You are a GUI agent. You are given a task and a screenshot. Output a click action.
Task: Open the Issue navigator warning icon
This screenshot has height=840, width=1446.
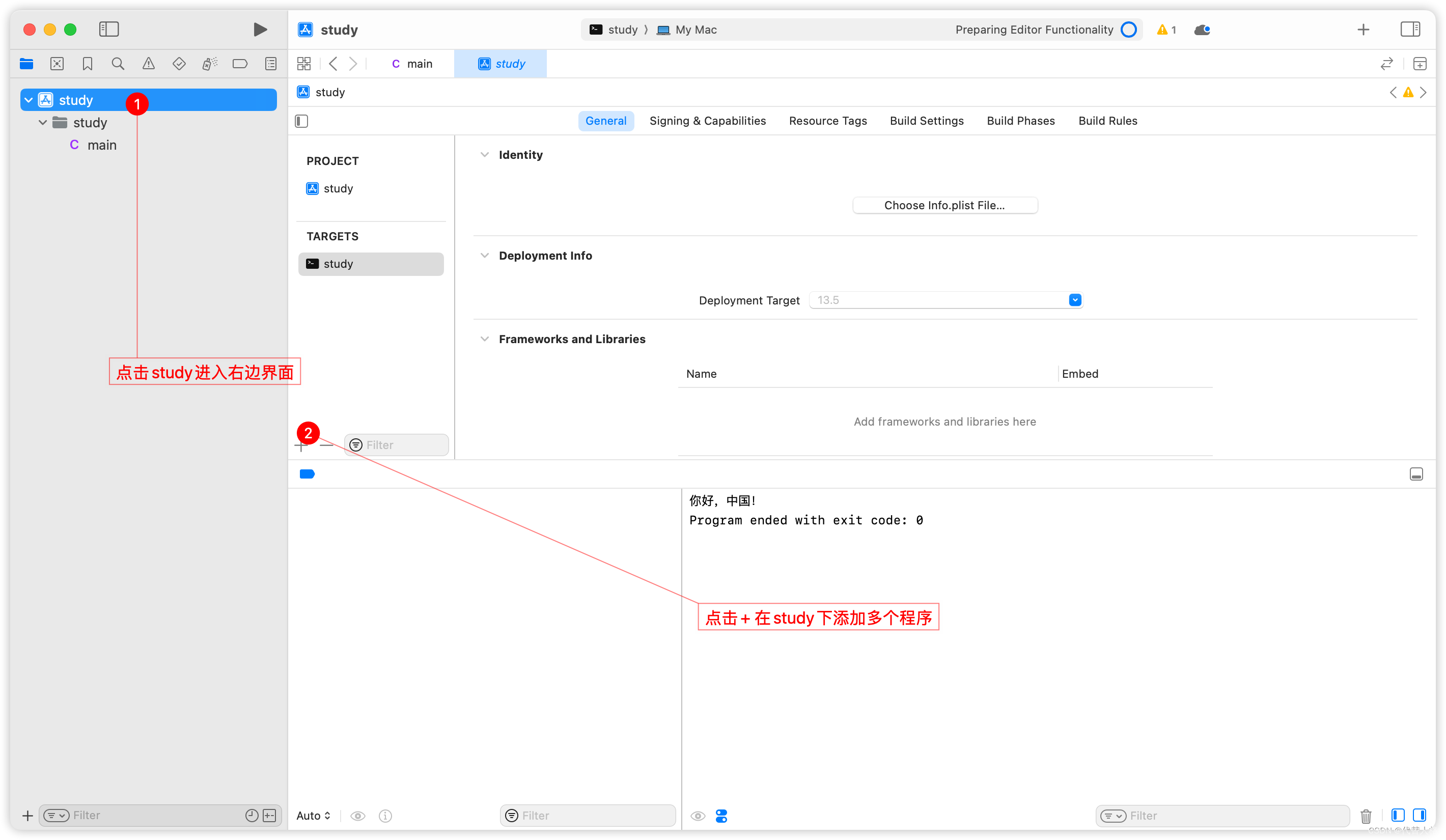click(x=149, y=64)
